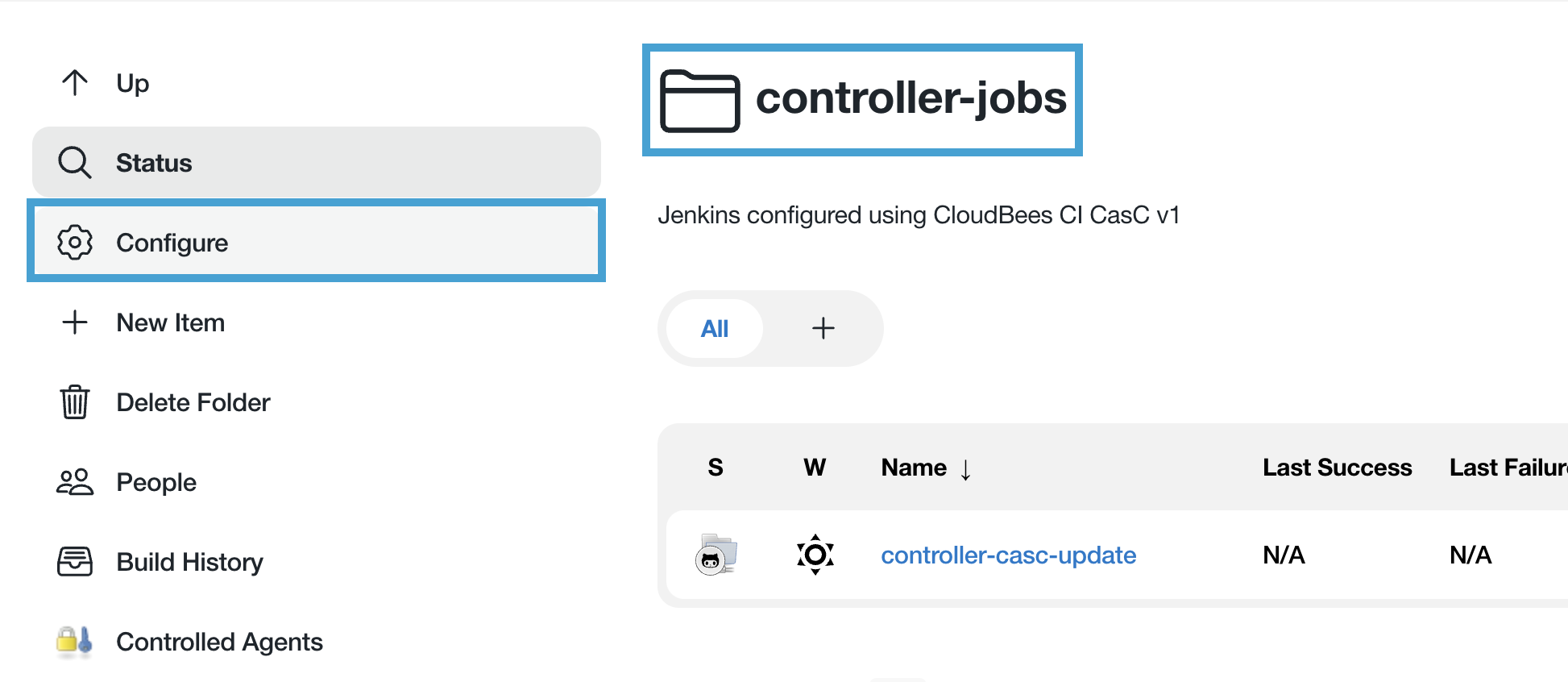Click the controller-jobs folder title
The image size is (1568, 682).
click(911, 98)
